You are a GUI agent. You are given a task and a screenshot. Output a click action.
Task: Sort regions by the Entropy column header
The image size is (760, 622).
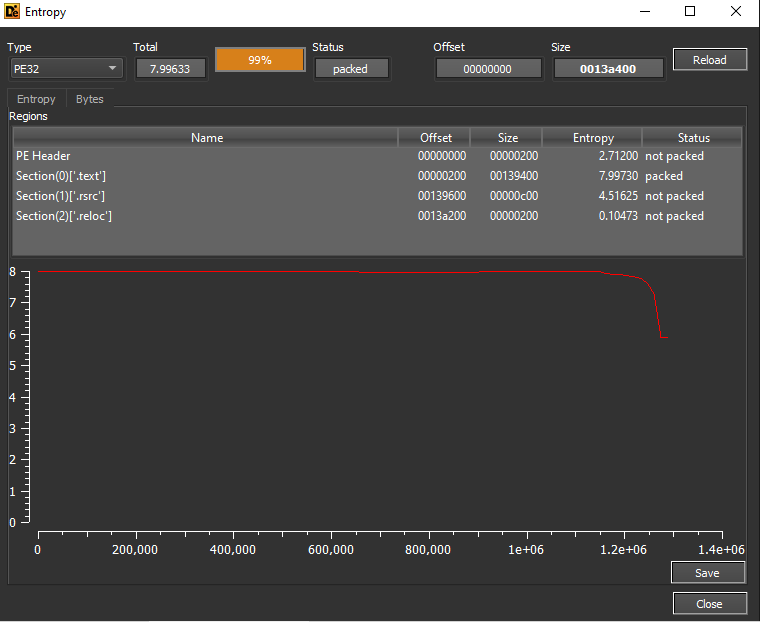coord(593,138)
